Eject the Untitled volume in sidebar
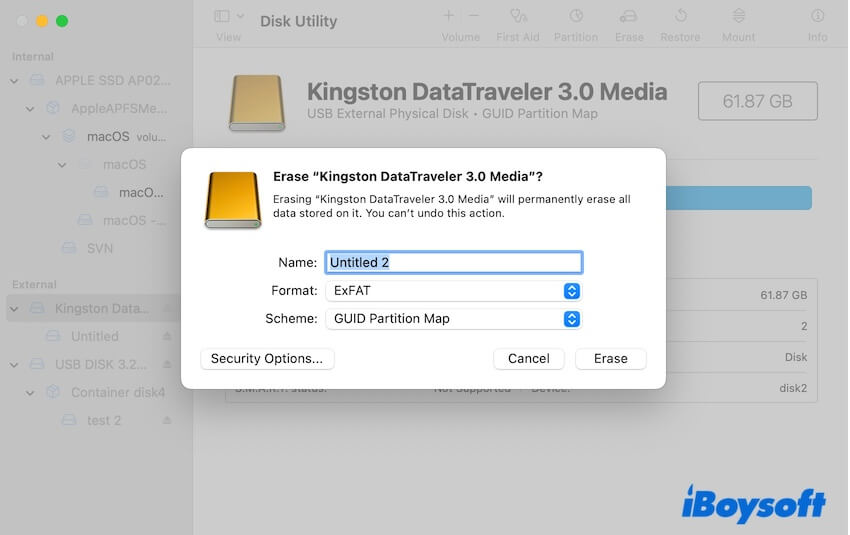Screen dimensions: 850x535 point(167,337)
